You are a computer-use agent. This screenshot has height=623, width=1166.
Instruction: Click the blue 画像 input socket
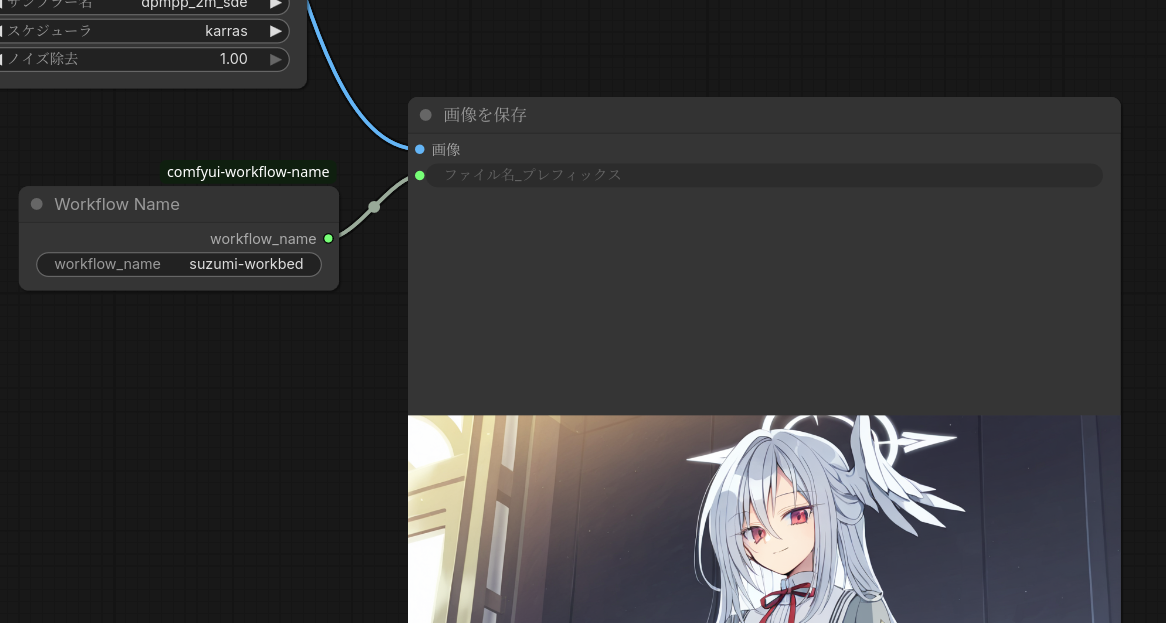click(419, 149)
